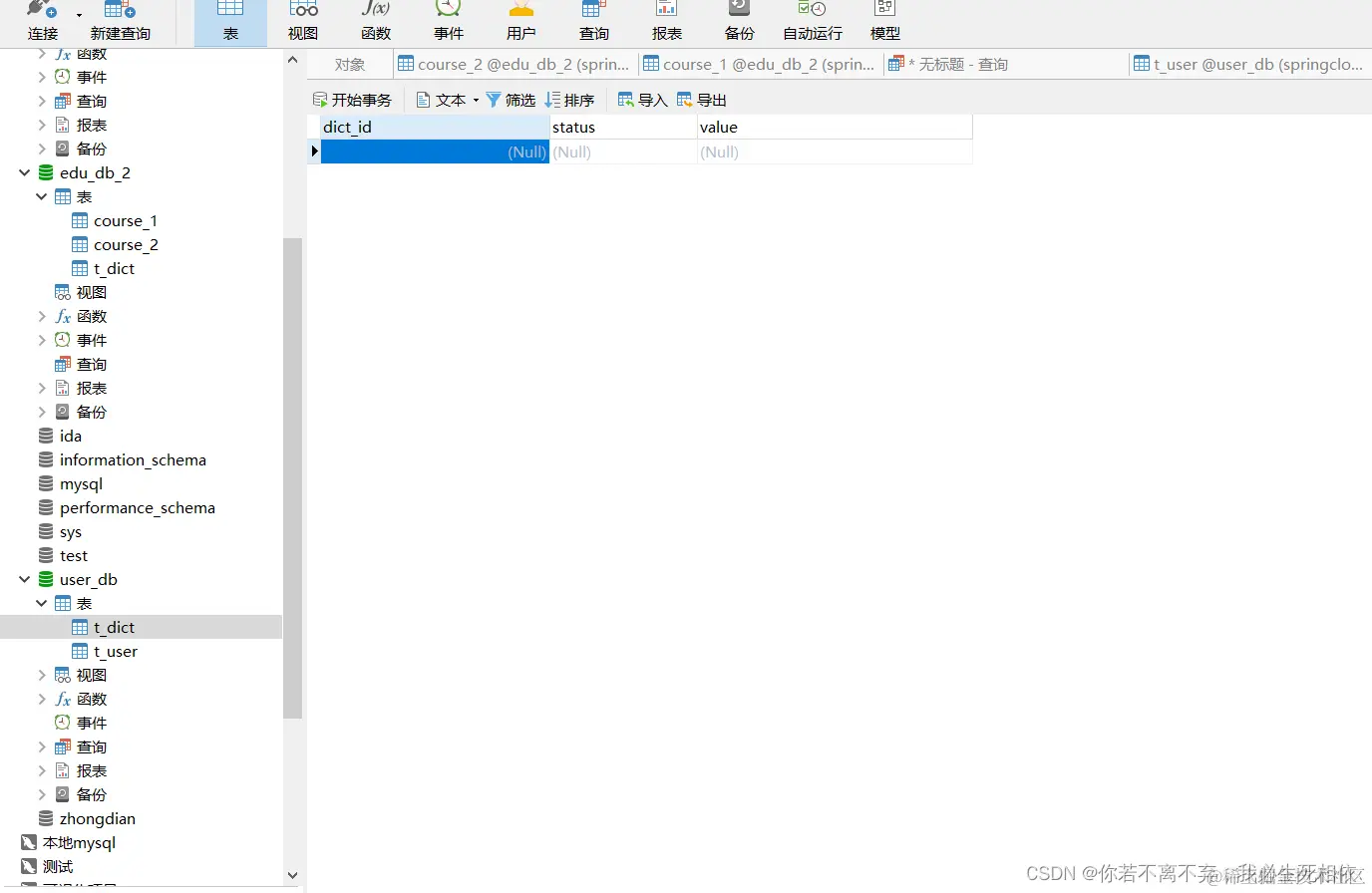Expand the 函数 node under edu_db_2
The image size is (1372, 893).
tap(42, 317)
